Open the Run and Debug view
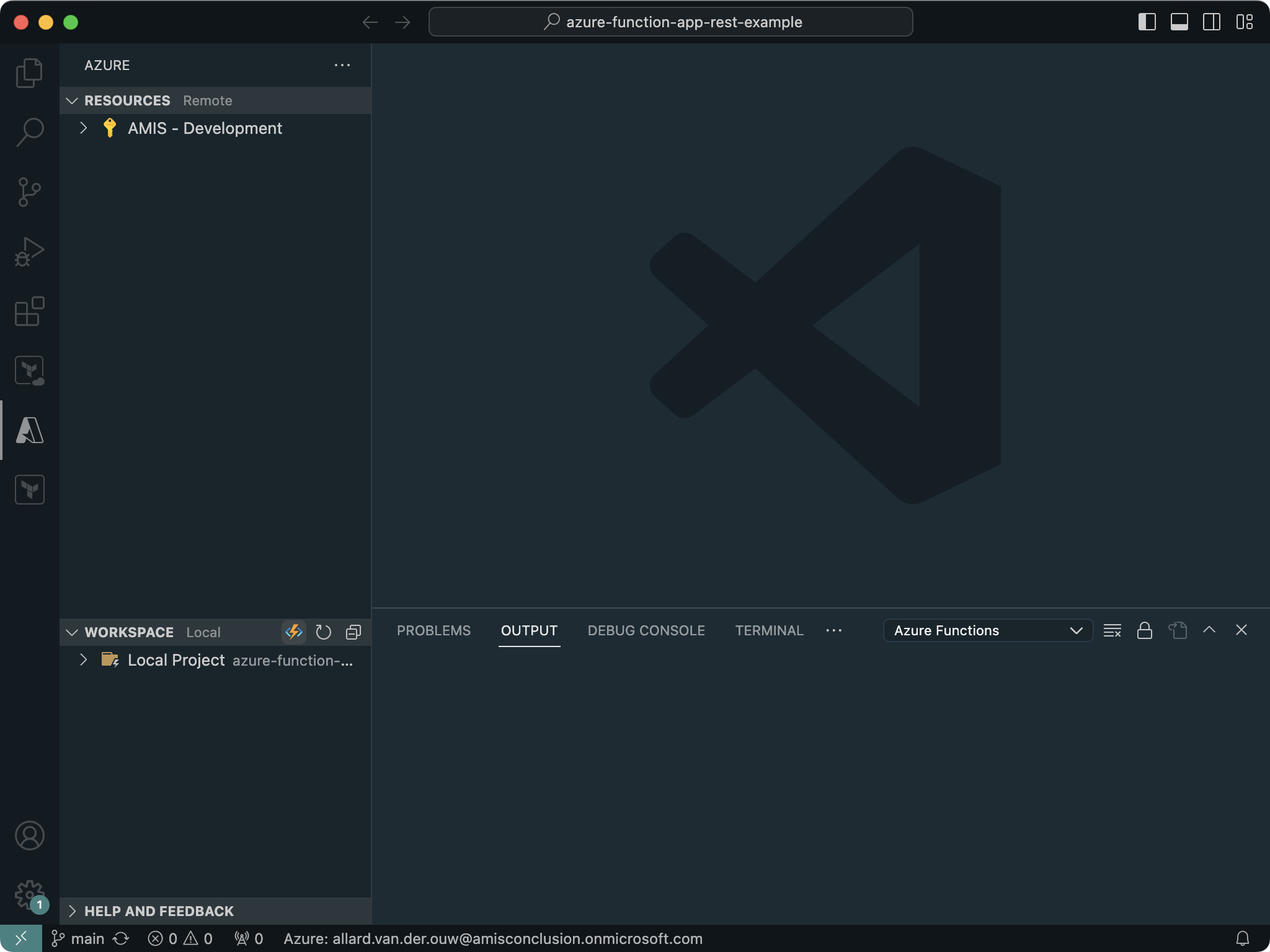The height and width of the screenshot is (952, 1270). click(29, 252)
